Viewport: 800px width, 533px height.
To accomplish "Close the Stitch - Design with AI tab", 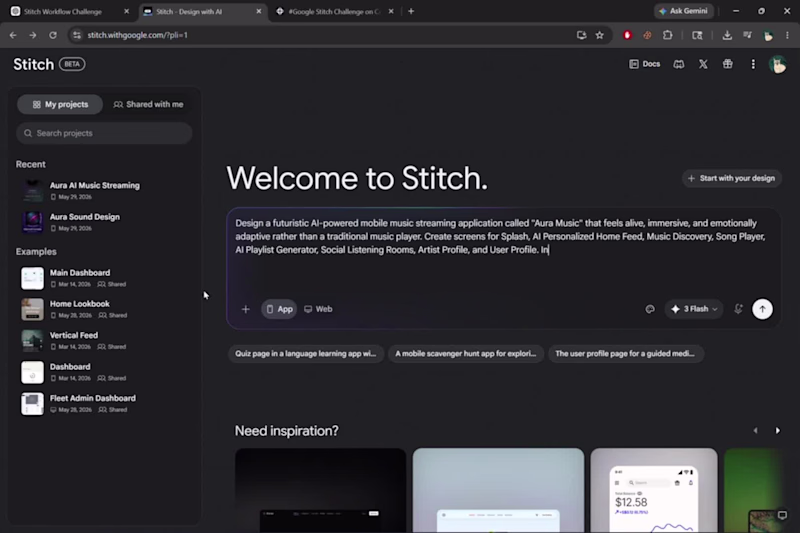I will pos(259,11).
